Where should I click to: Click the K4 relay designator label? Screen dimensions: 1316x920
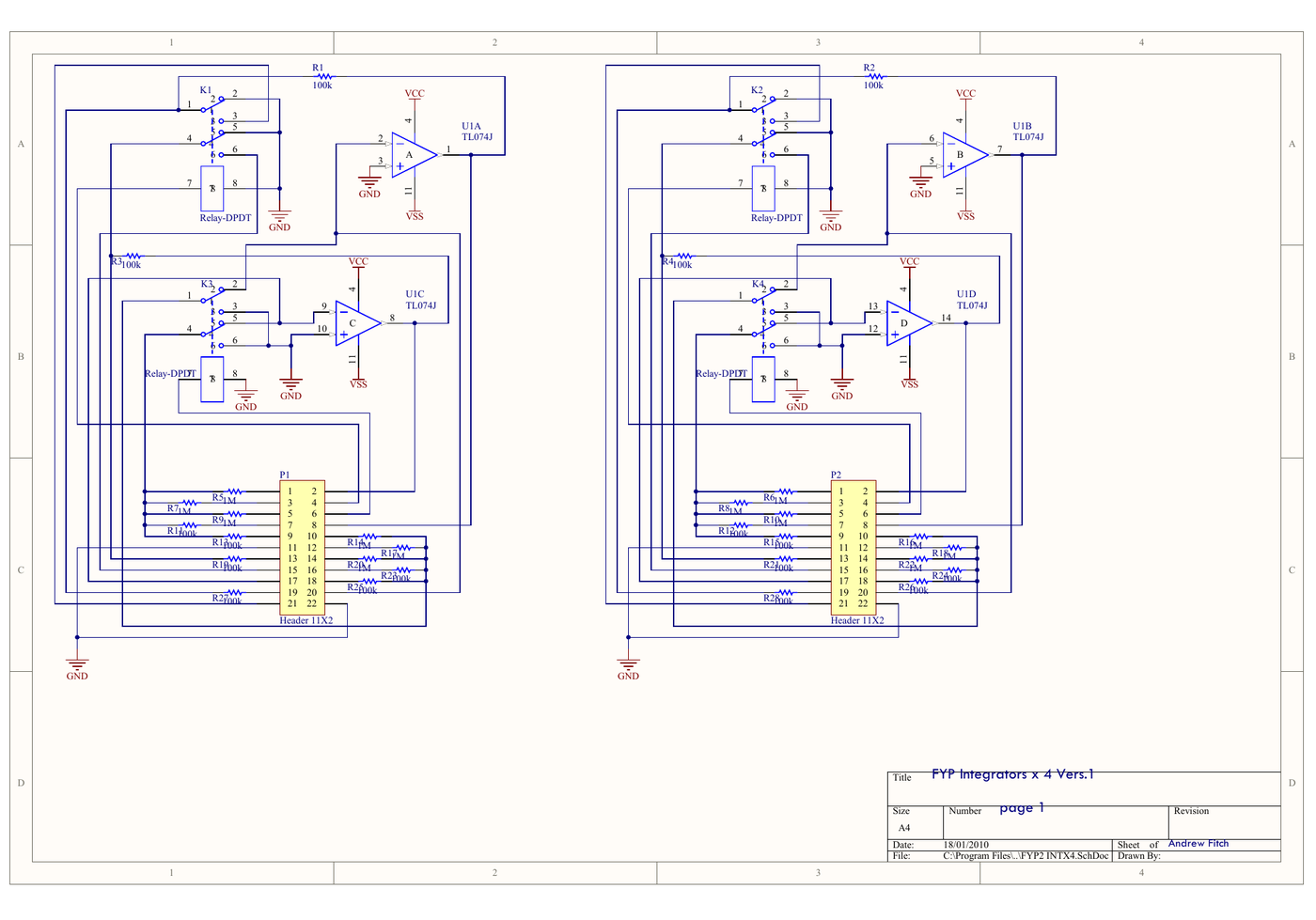pos(758,284)
